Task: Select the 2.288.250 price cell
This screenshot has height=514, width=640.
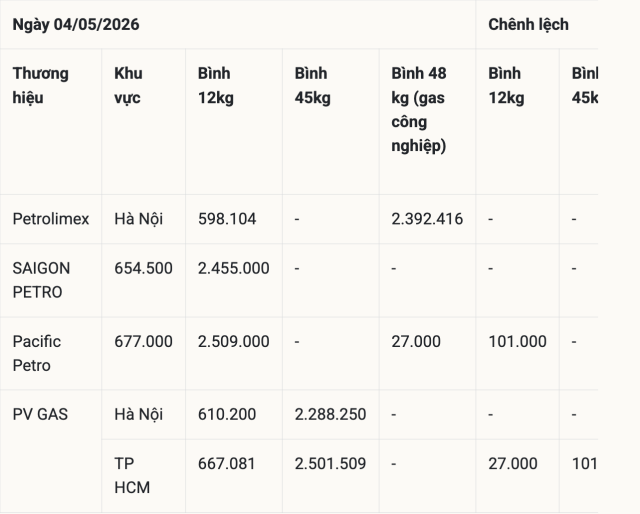Action: [x=331, y=415]
